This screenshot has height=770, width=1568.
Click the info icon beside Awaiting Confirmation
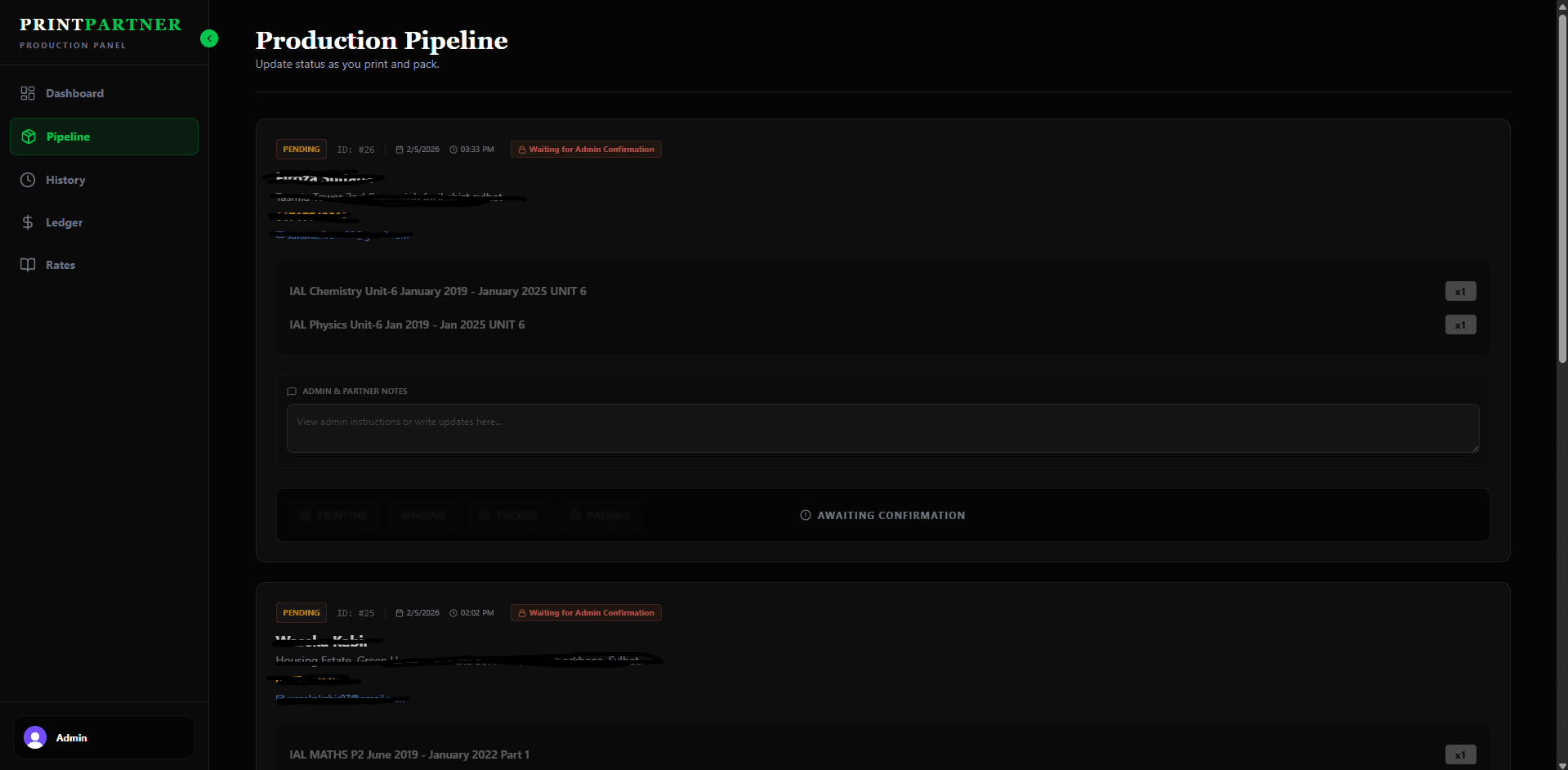pyautogui.click(x=806, y=515)
